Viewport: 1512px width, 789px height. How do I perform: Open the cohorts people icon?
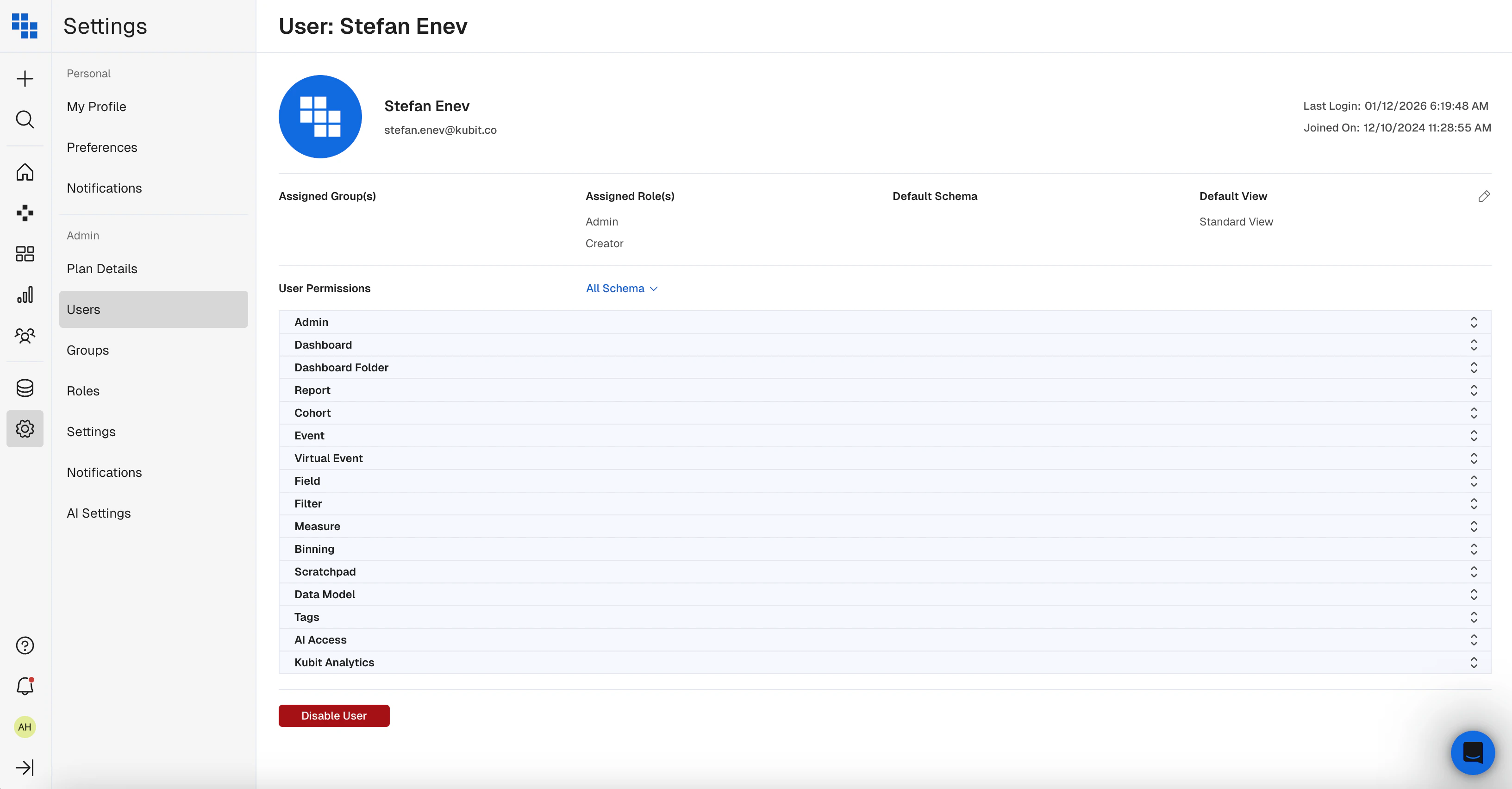pyautogui.click(x=25, y=335)
